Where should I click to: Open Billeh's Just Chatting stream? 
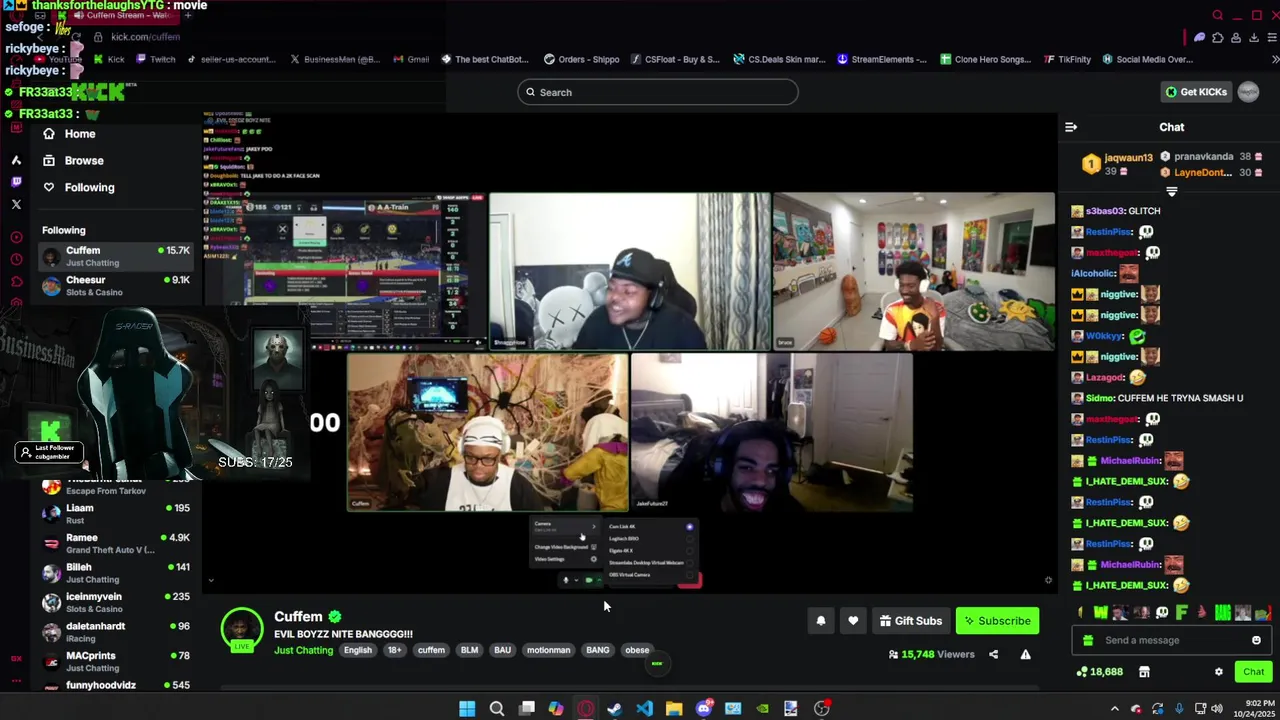pos(116,573)
